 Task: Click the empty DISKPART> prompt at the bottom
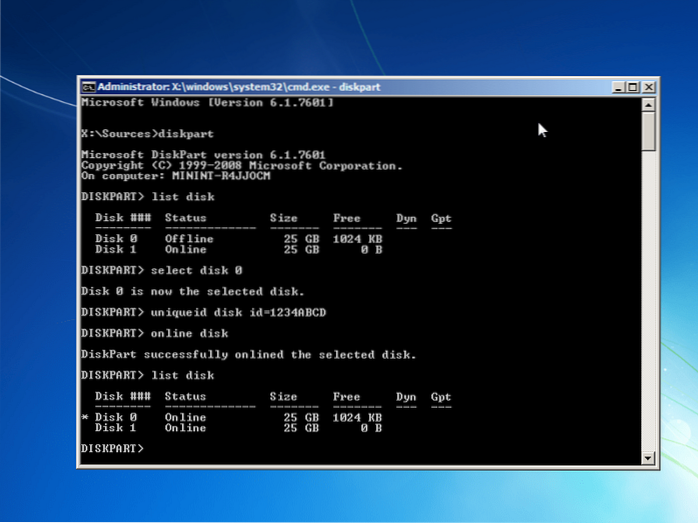click(113, 448)
